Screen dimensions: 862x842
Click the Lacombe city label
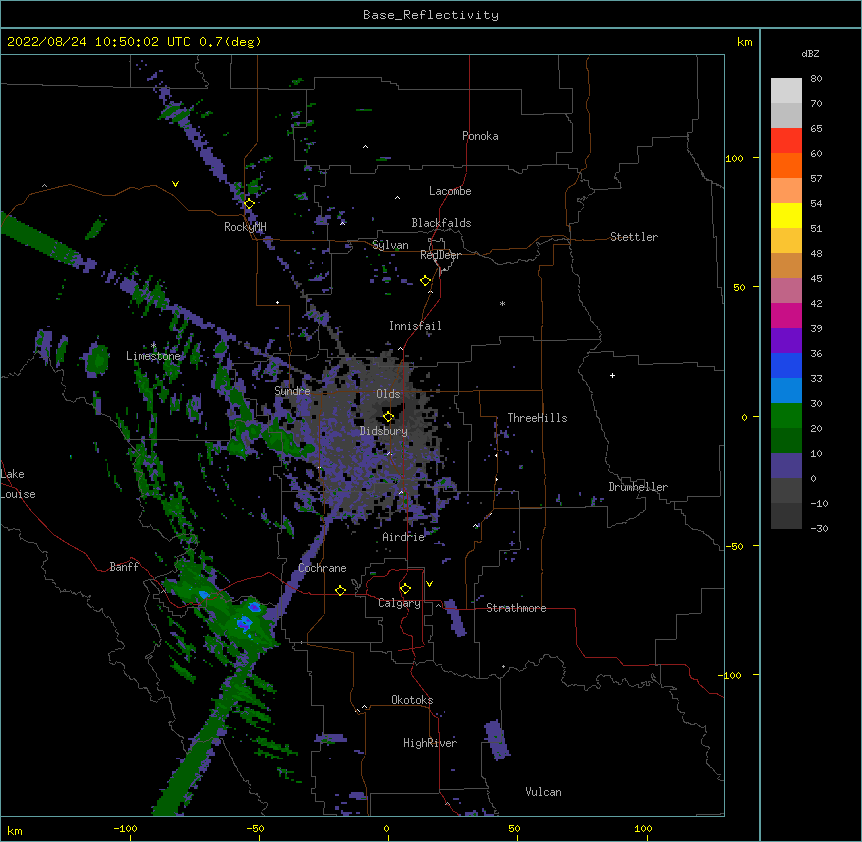tap(450, 191)
